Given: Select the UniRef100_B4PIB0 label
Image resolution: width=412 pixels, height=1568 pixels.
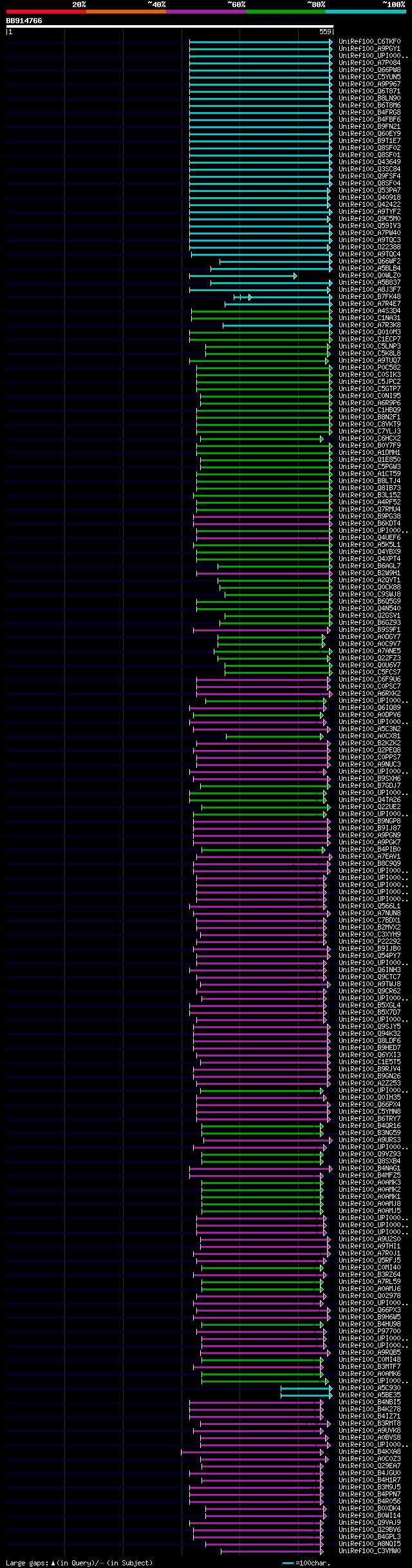Looking at the screenshot, I should pyautogui.click(x=370, y=850).
